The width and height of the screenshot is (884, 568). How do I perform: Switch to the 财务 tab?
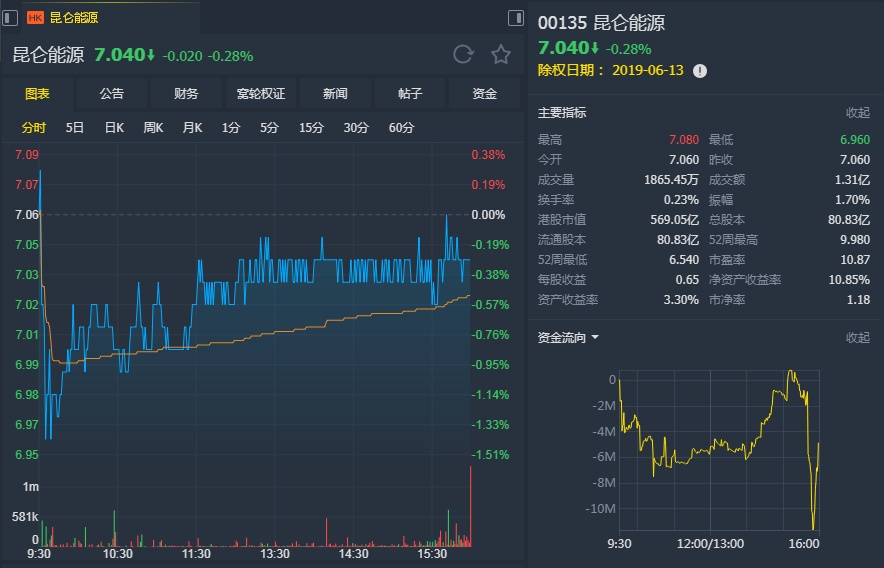pyautogui.click(x=186, y=94)
